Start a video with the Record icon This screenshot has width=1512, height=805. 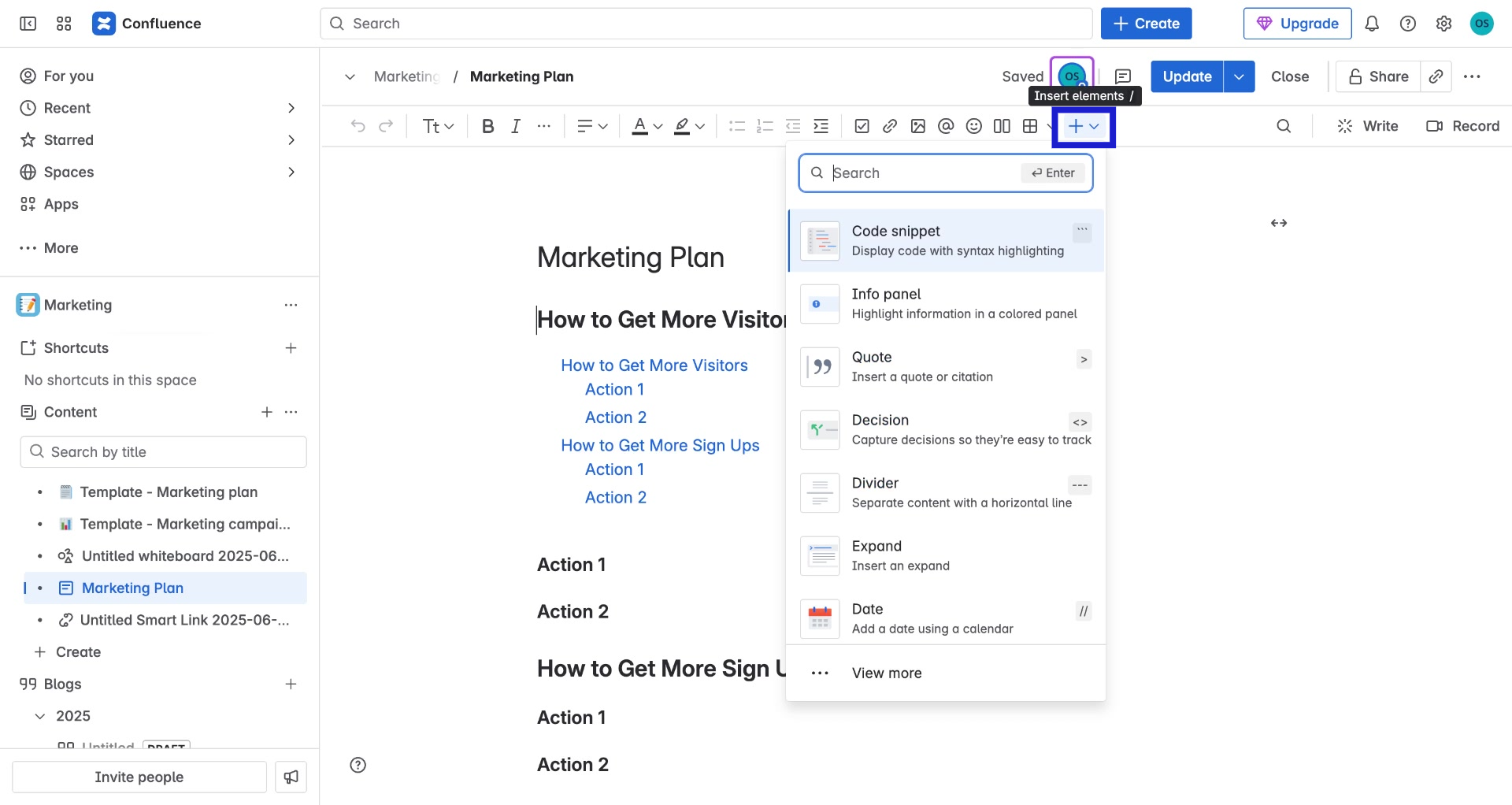point(1462,125)
